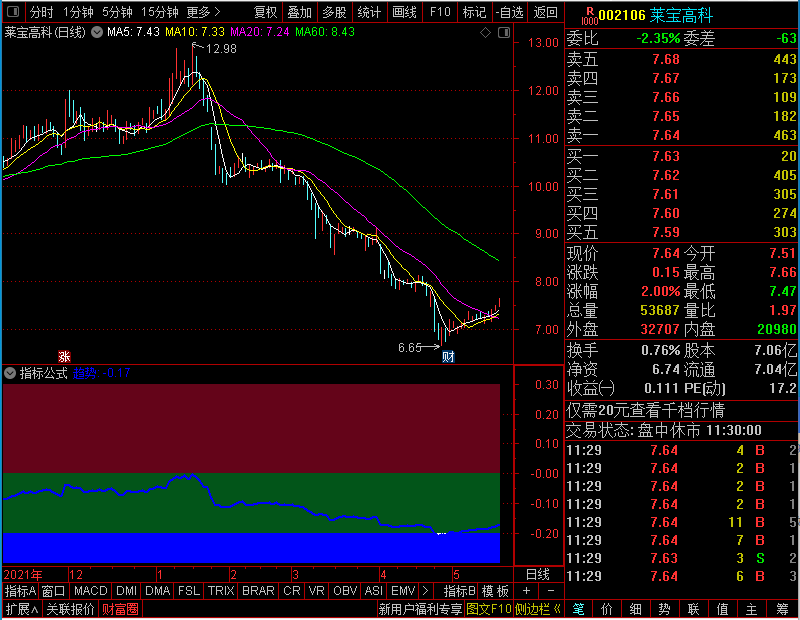Select the 值 value tab

click(722, 609)
